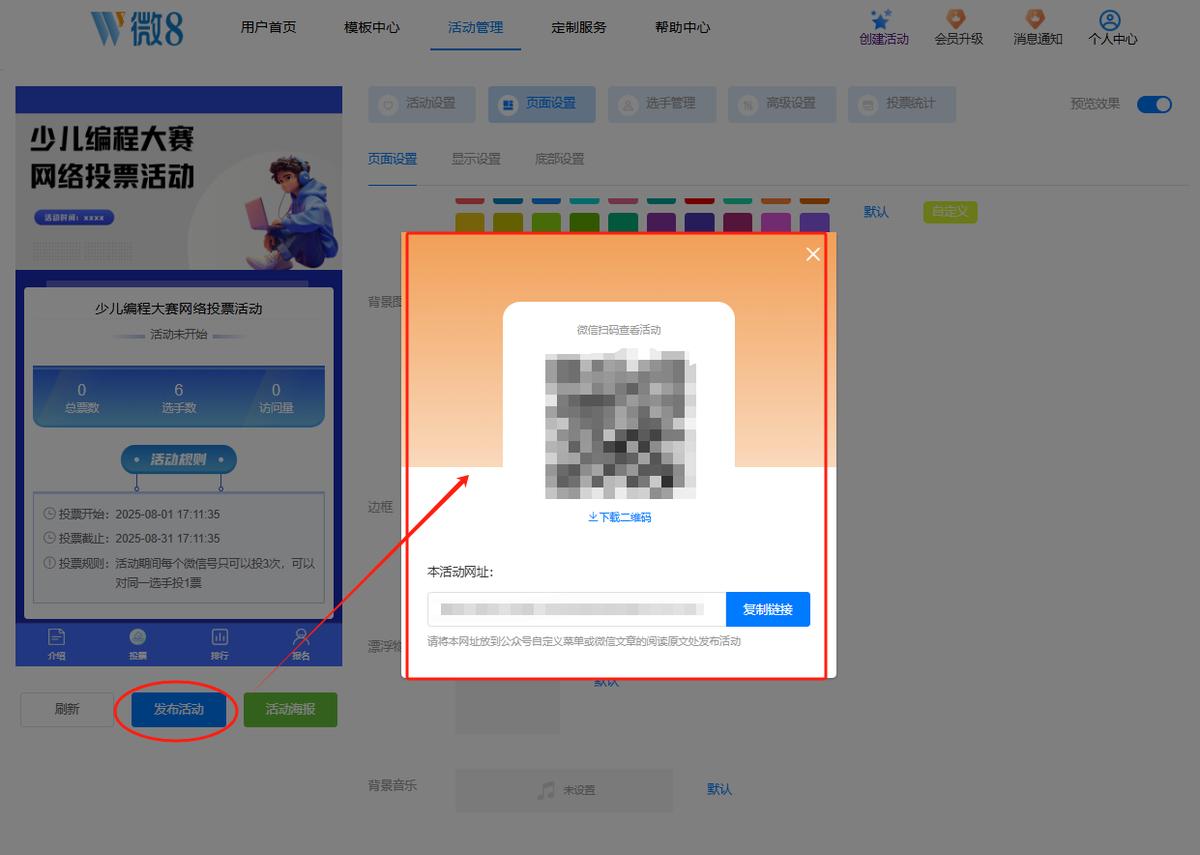Open 会员升级 membership upgrade icon

click(x=957, y=19)
